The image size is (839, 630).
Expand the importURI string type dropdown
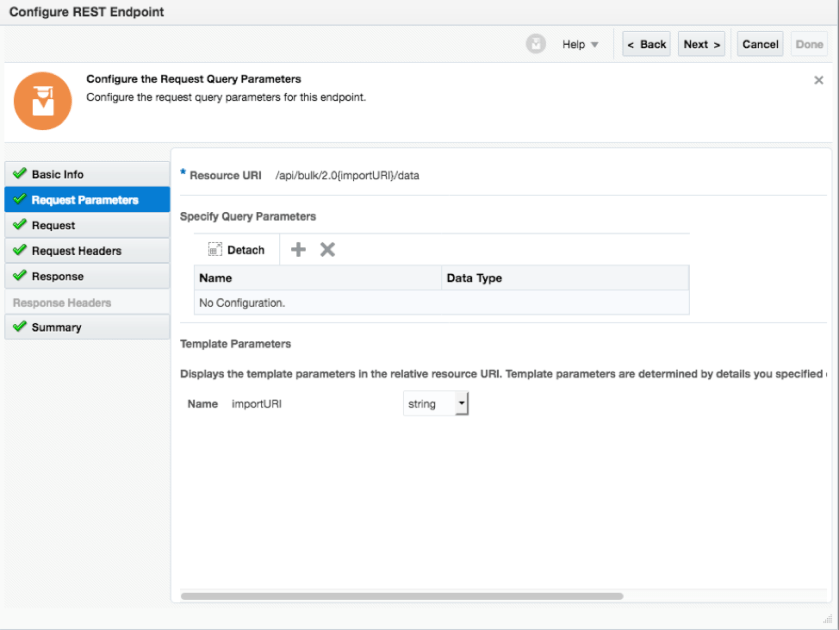(x=460, y=404)
